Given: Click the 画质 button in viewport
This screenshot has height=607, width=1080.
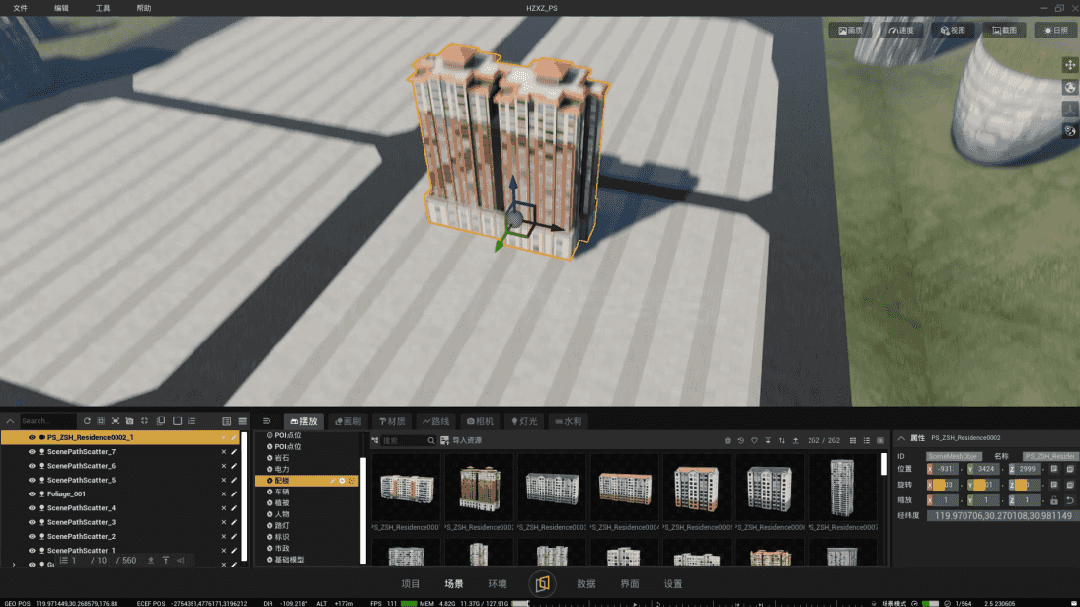Looking at the screenshot, I should click(850, 30).
